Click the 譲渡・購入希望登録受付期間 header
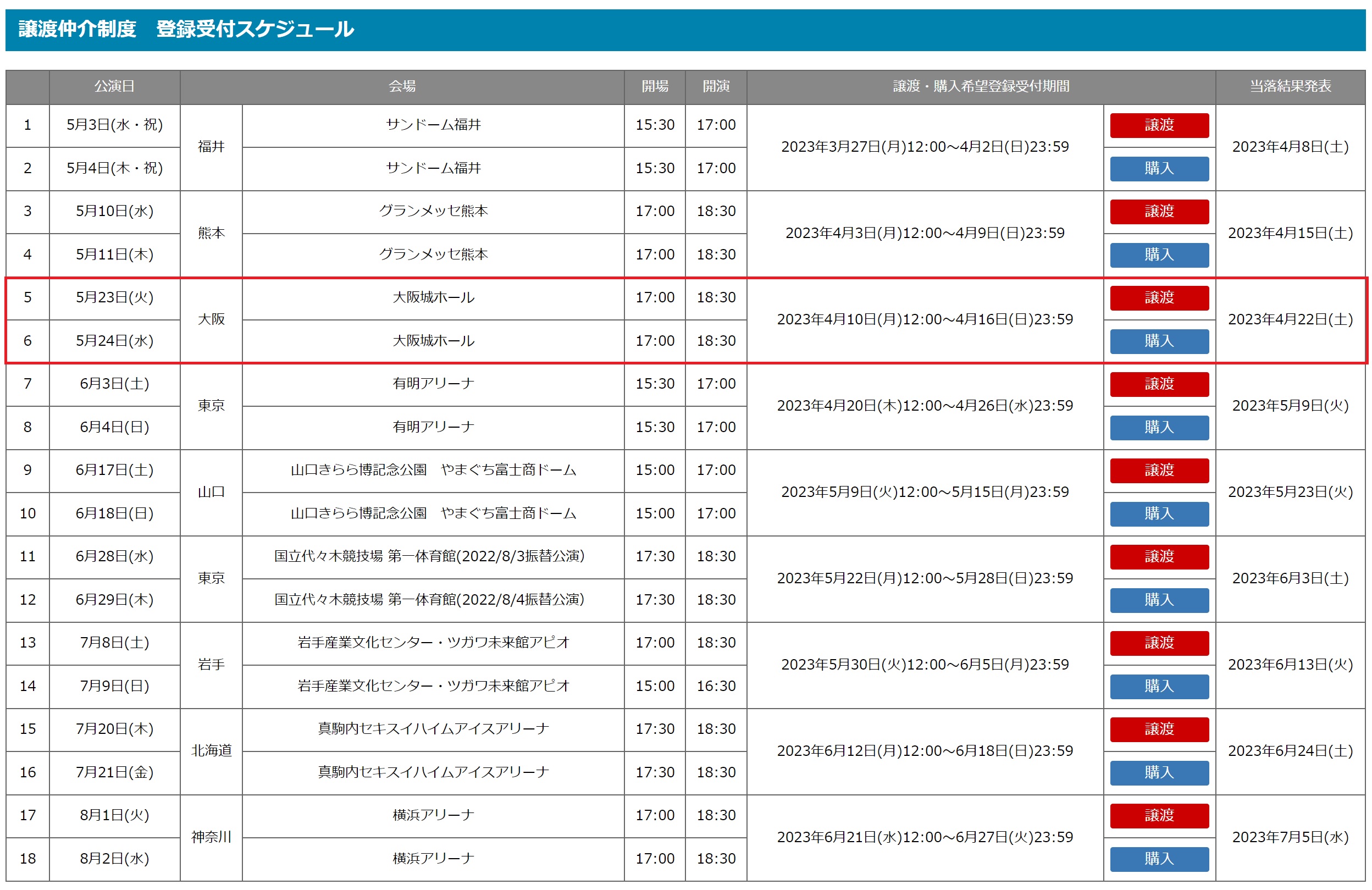 click(x=981, y=86)
